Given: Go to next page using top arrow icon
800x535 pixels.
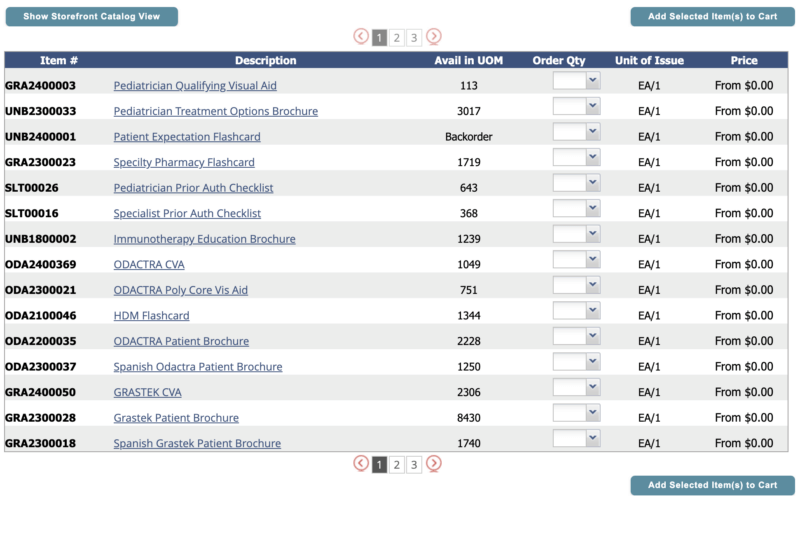Looking at the screenshot, I should pos(434,36).
